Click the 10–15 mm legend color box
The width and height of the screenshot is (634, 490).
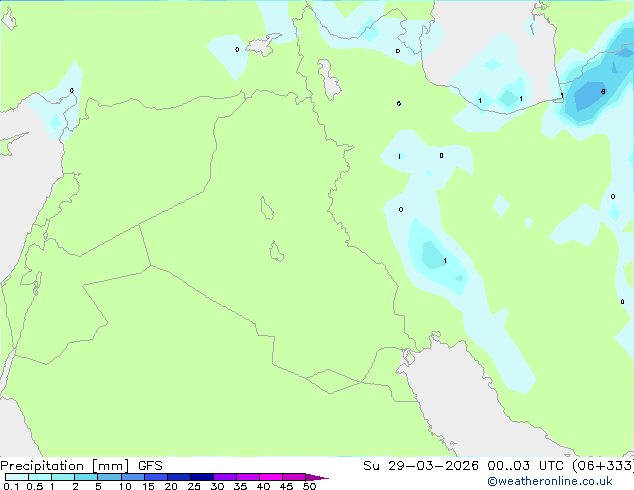pos(133,477)
